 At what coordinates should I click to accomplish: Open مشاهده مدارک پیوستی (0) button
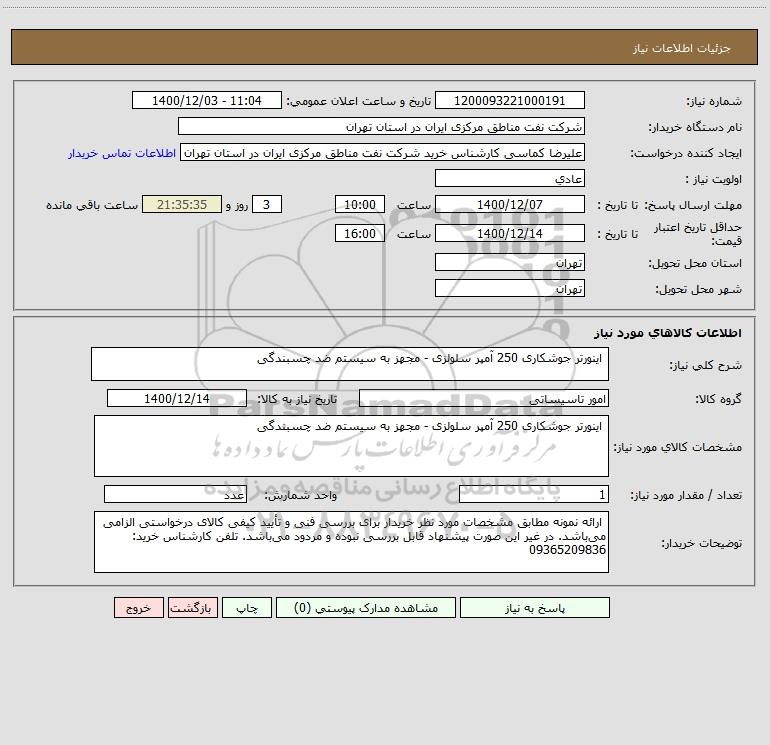point(366,608)
